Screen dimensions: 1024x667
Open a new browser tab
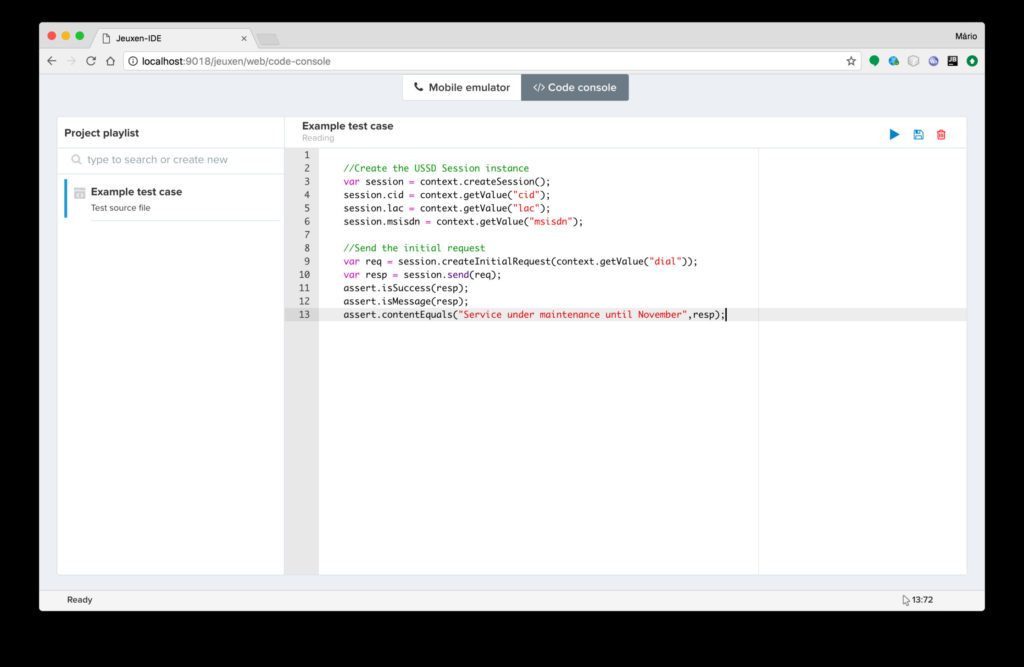tap(267, 39)
